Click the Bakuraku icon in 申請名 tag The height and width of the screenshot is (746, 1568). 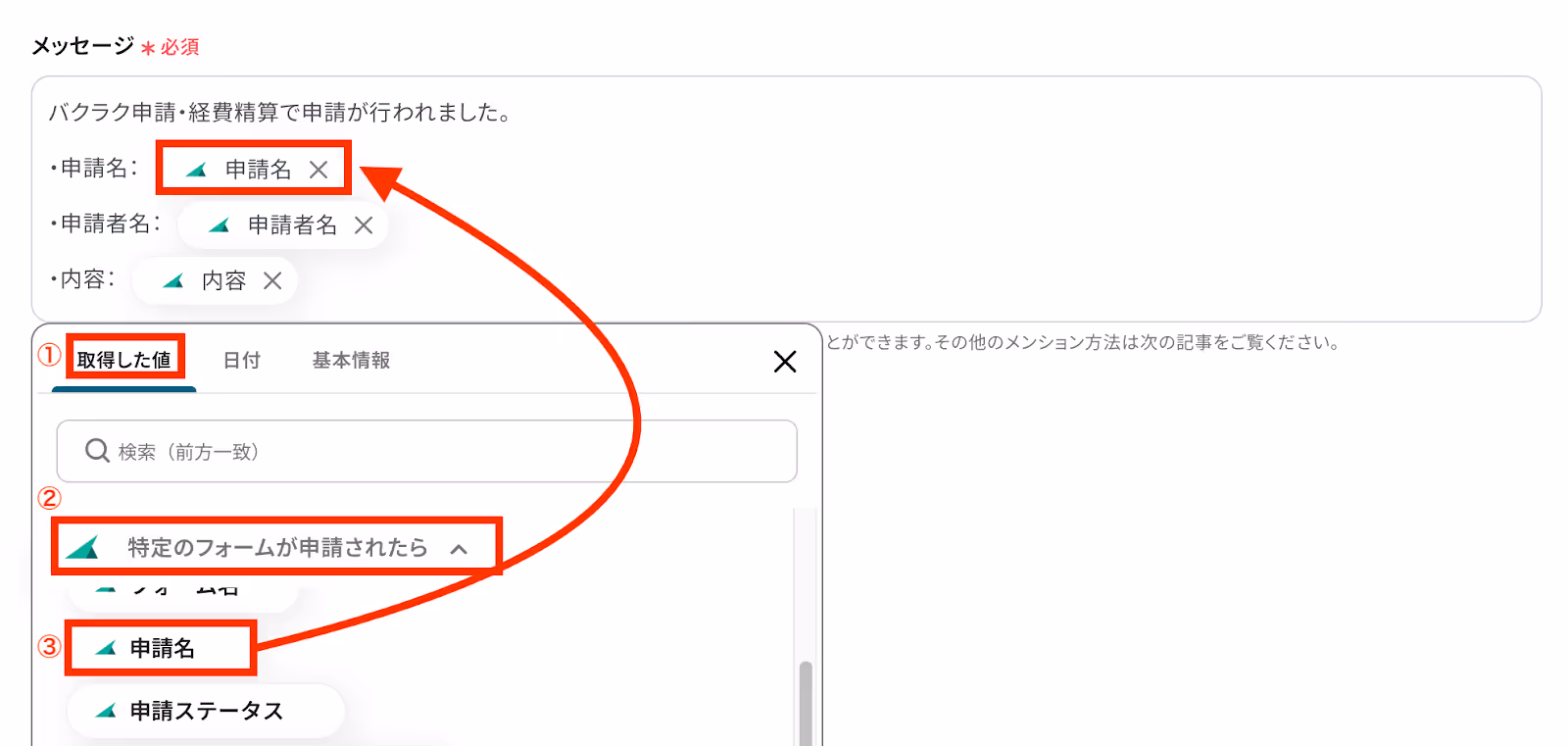click(x=196, y=170)
